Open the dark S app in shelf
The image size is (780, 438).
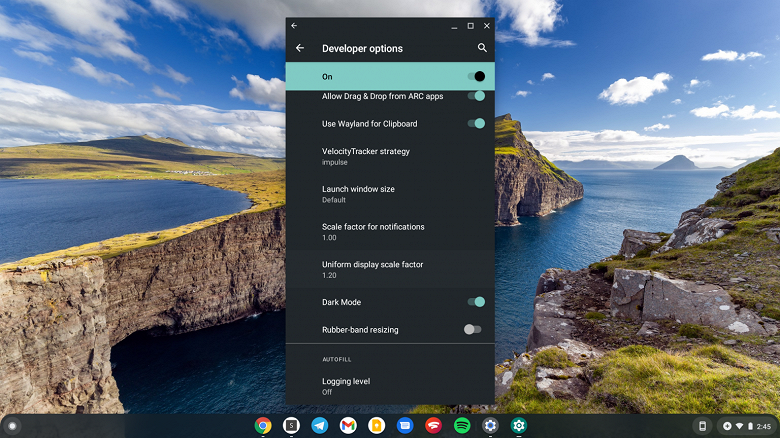click(x=292, y=426)
